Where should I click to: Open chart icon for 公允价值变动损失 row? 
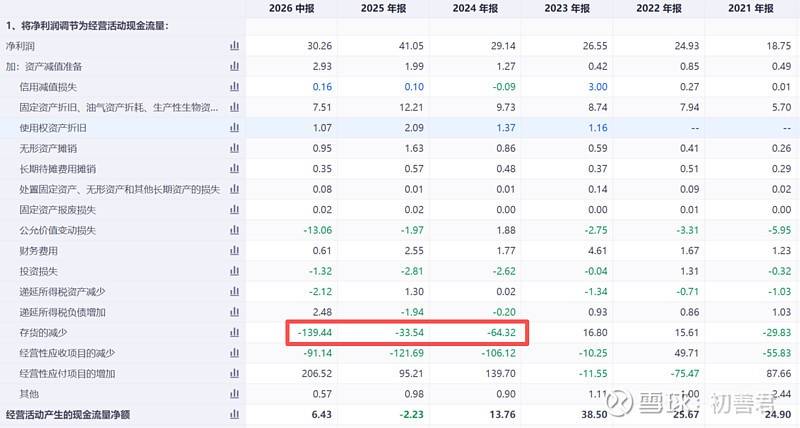[234, 230]
